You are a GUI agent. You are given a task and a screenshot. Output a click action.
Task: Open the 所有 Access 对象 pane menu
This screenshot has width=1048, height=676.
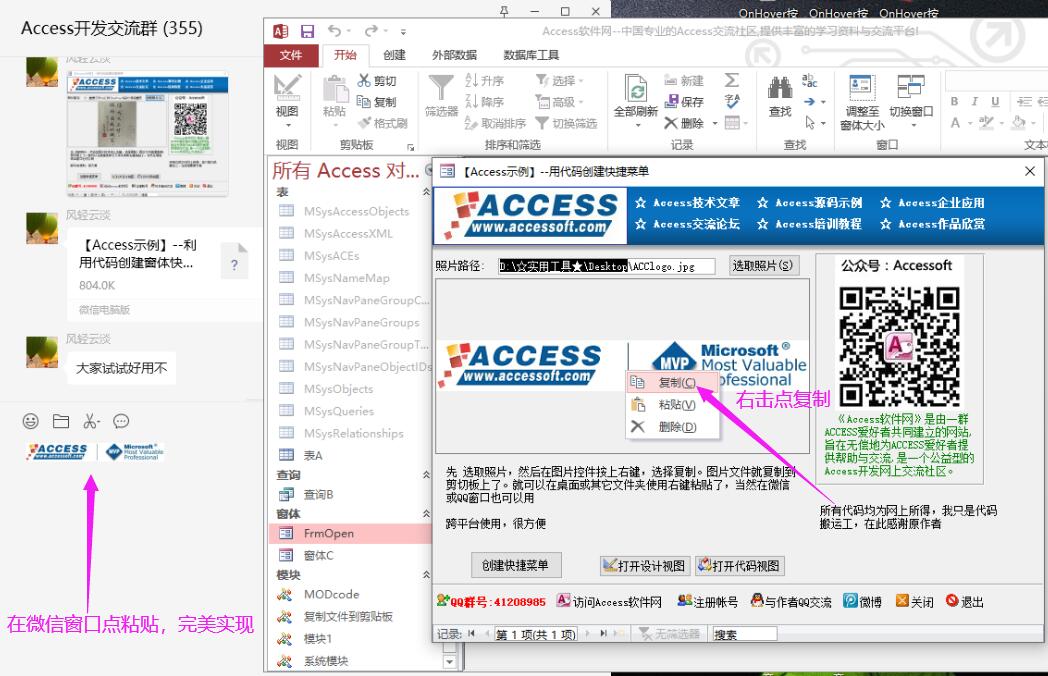click(x=430, y=171)
